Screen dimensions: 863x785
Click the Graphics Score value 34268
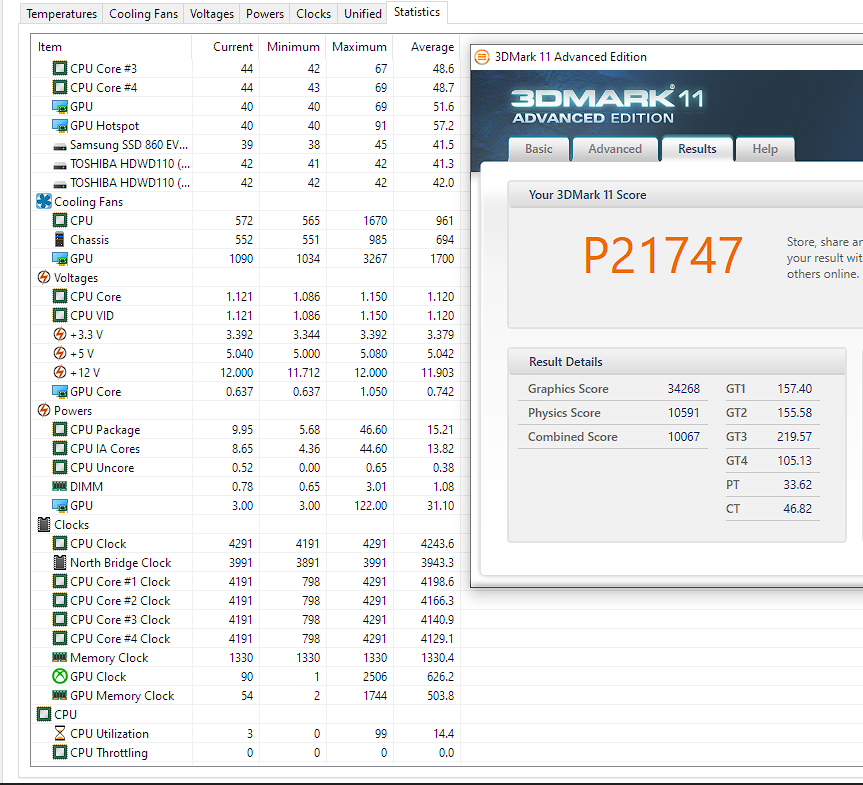point(684,389)
